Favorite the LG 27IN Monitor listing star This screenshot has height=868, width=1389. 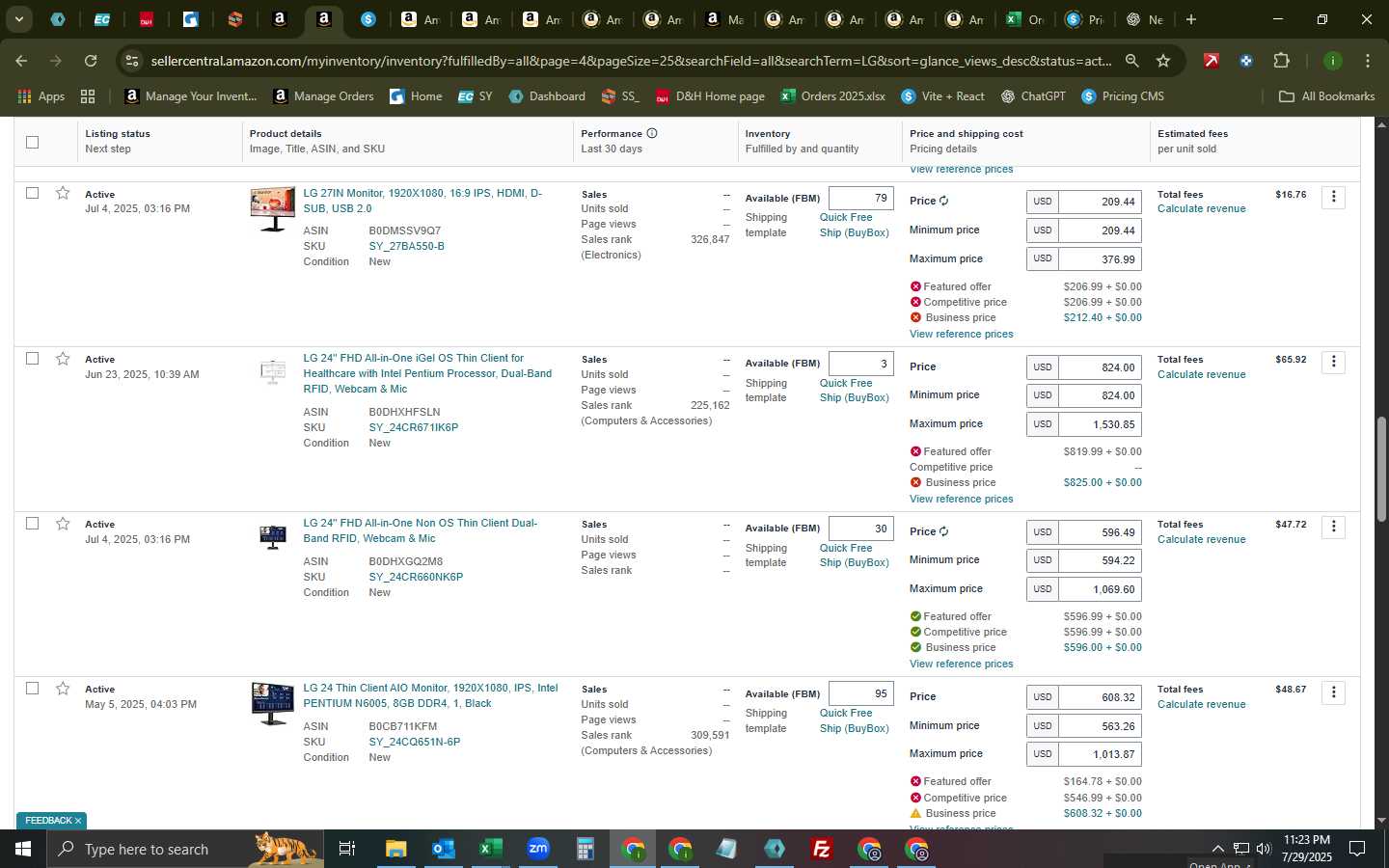pyautogui.click(x=63, y=193)
